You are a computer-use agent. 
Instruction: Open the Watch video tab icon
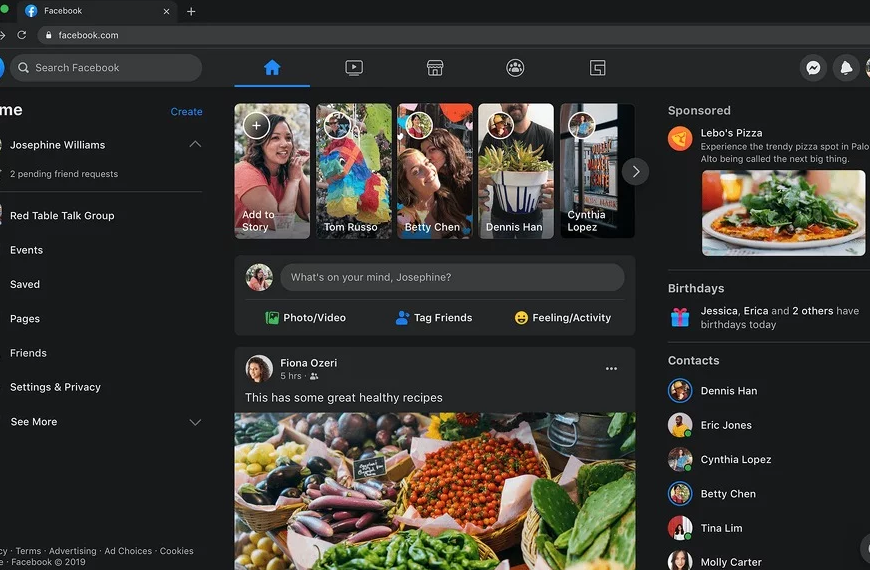coord(353,68)
